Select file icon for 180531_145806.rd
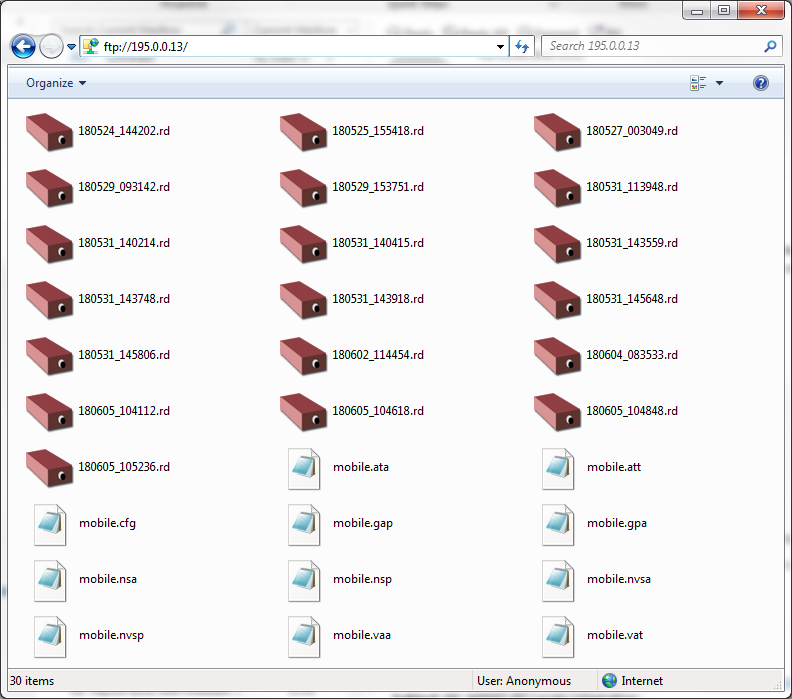The image size is (792, 699). coord(49,356)
